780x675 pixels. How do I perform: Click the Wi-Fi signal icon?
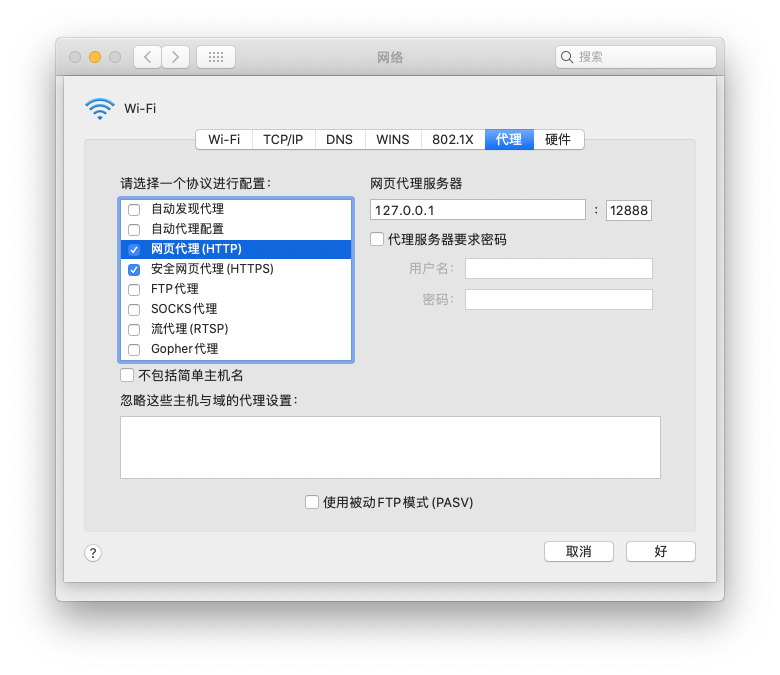tap(100, 108)
